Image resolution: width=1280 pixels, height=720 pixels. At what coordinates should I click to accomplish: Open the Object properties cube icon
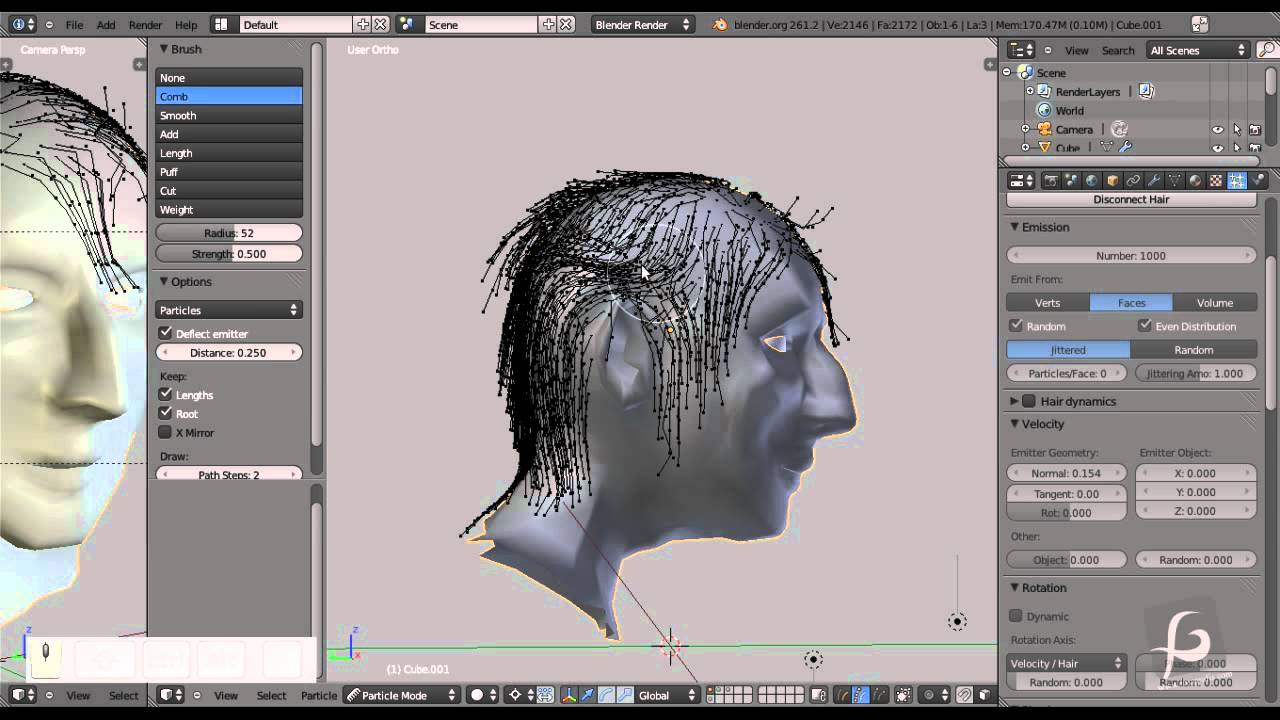click(x=1113, y=180)
